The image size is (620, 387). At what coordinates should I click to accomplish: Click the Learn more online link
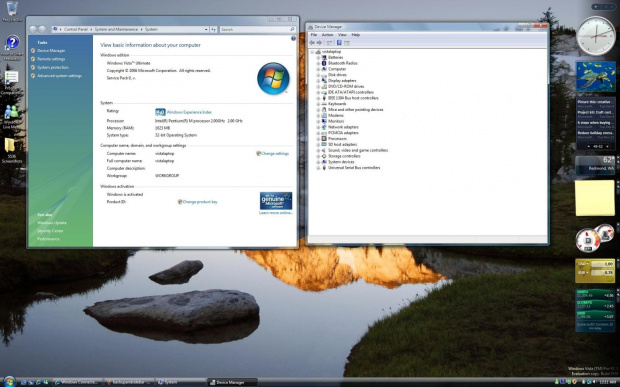coord(276,213)
